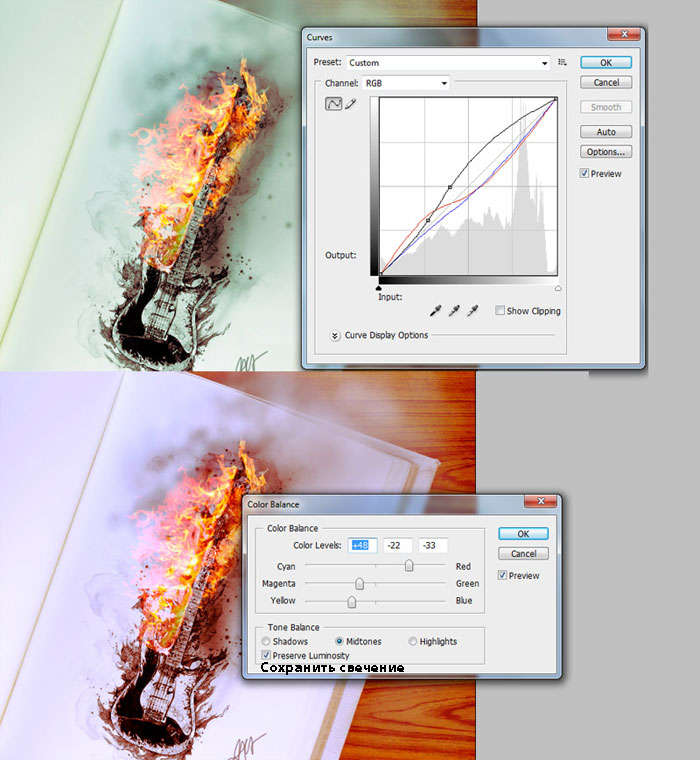Viewport: 700px width, 760px height.
Task: Select the upper control point on RGB curve
Action: pos(450,187)
